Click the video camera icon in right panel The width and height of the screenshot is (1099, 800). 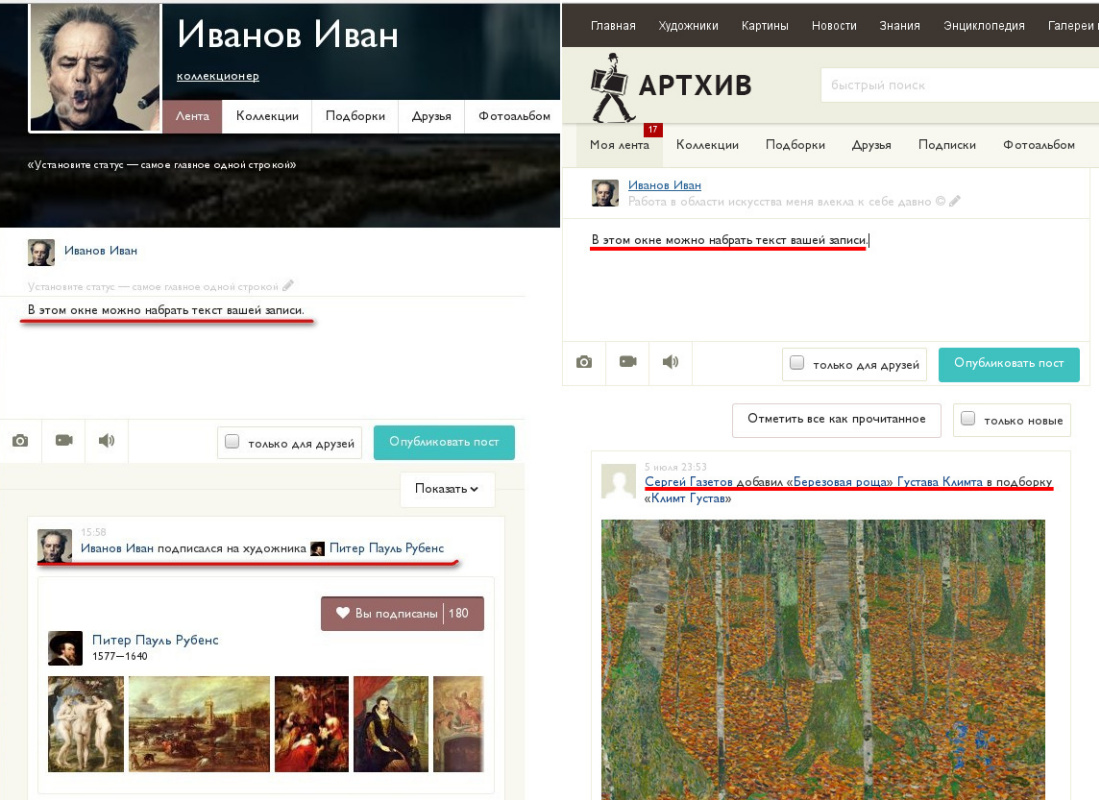point(628,362)
